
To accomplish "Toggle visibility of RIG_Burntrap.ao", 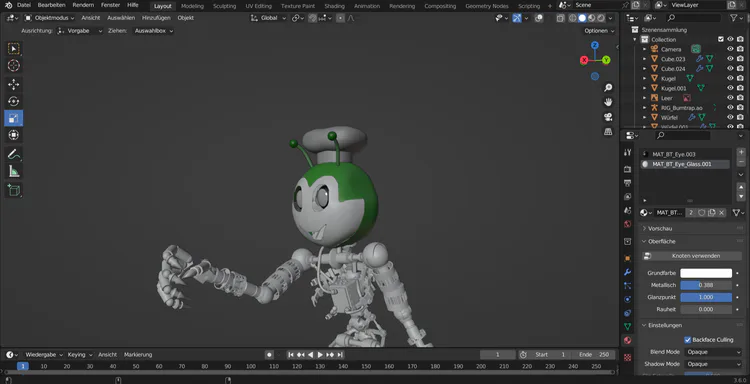I will click(730, 108).
